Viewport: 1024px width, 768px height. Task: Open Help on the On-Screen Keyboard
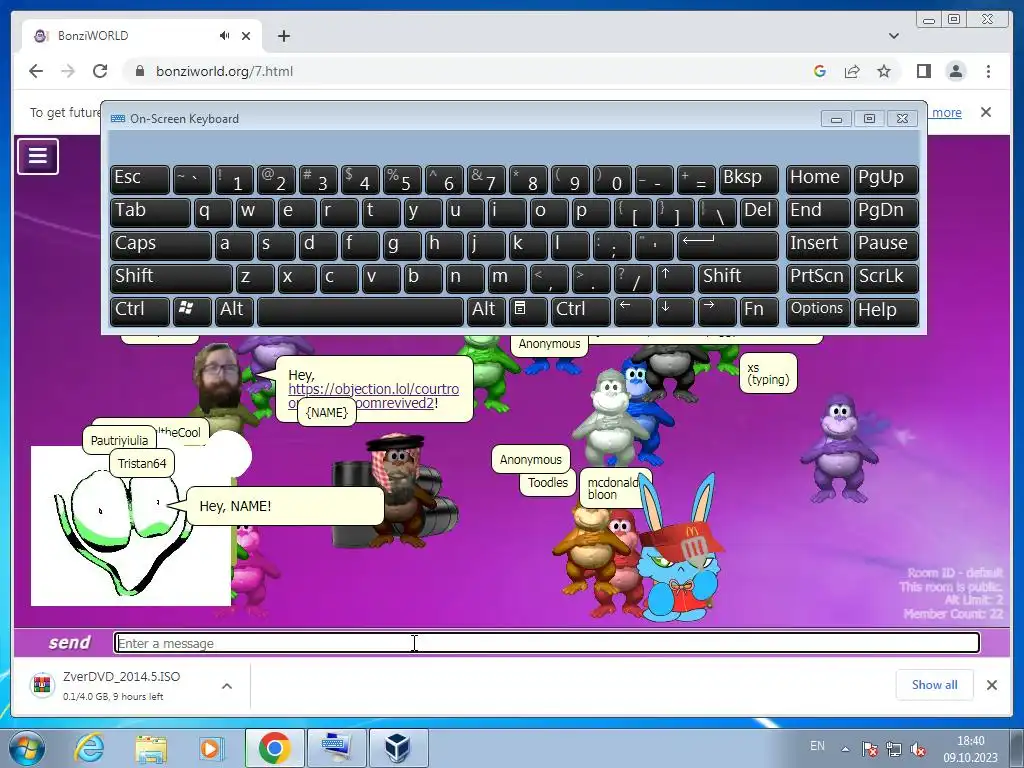pos(886,312)
